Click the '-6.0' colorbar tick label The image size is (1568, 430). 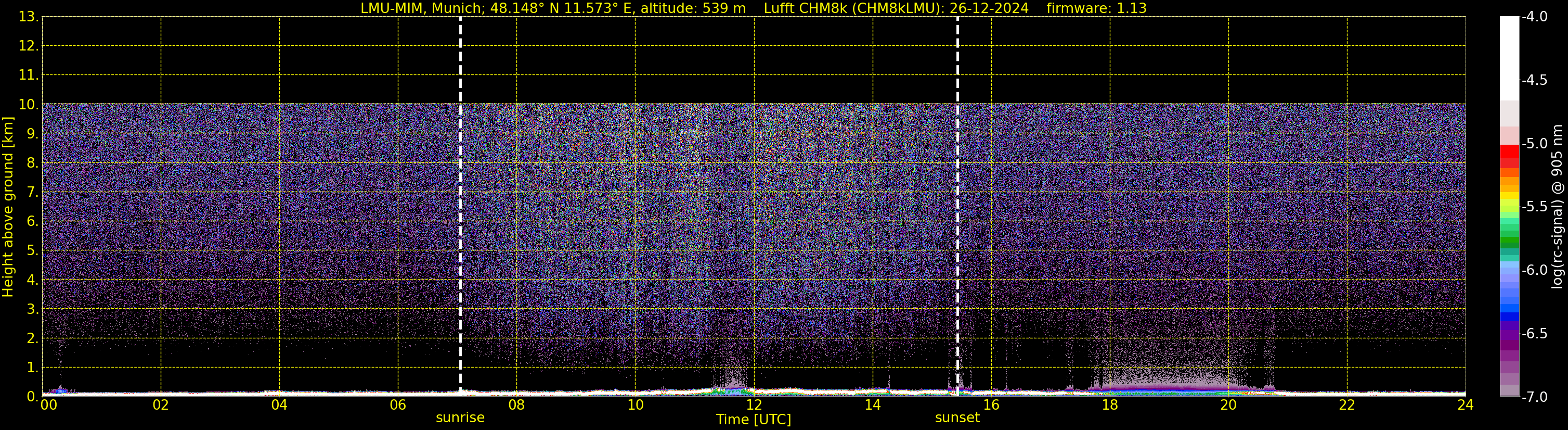pyautogui.click(x=1535, y=270)
